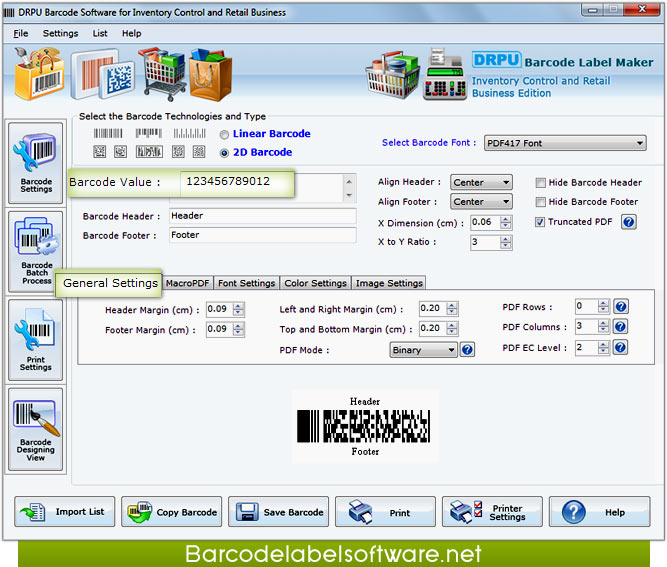This screenshot has width=667, height=567.
Task: Click the Copy Barcode button
Action: (x=171, y=512)
